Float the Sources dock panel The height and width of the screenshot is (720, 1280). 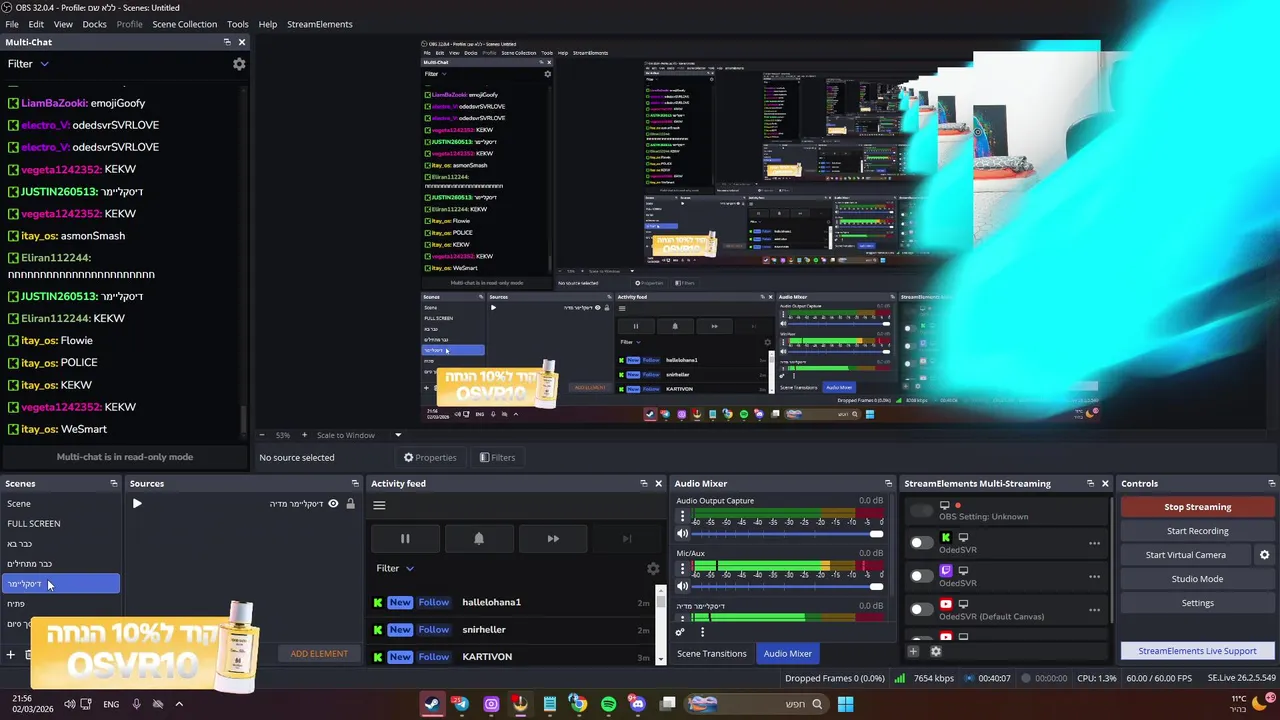(x=355, y=483)
